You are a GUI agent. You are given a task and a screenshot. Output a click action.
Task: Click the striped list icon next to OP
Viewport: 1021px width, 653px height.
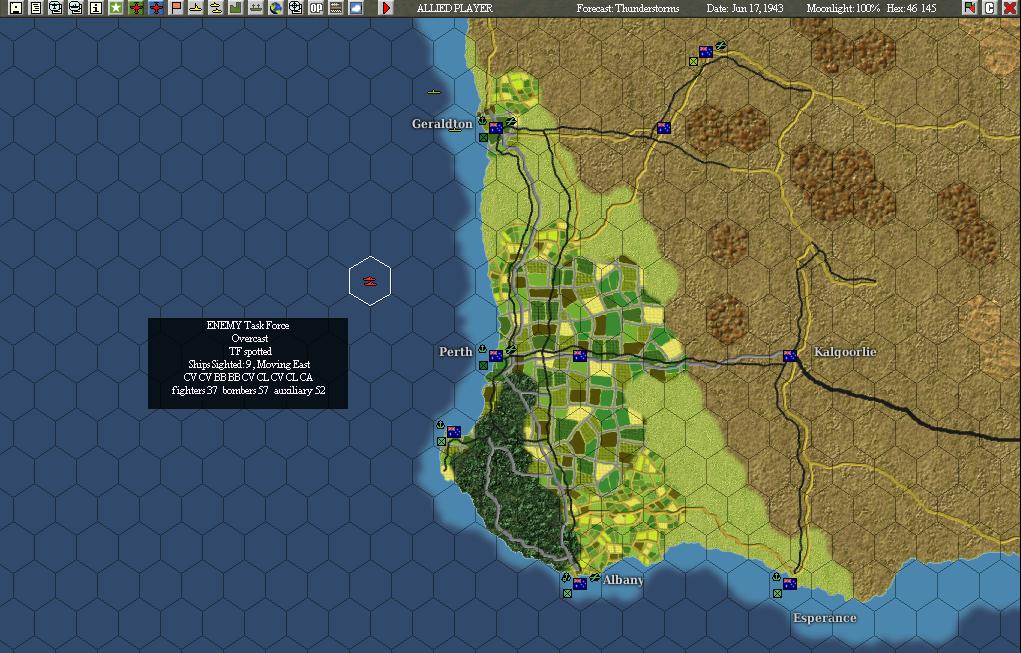[336, 8]
